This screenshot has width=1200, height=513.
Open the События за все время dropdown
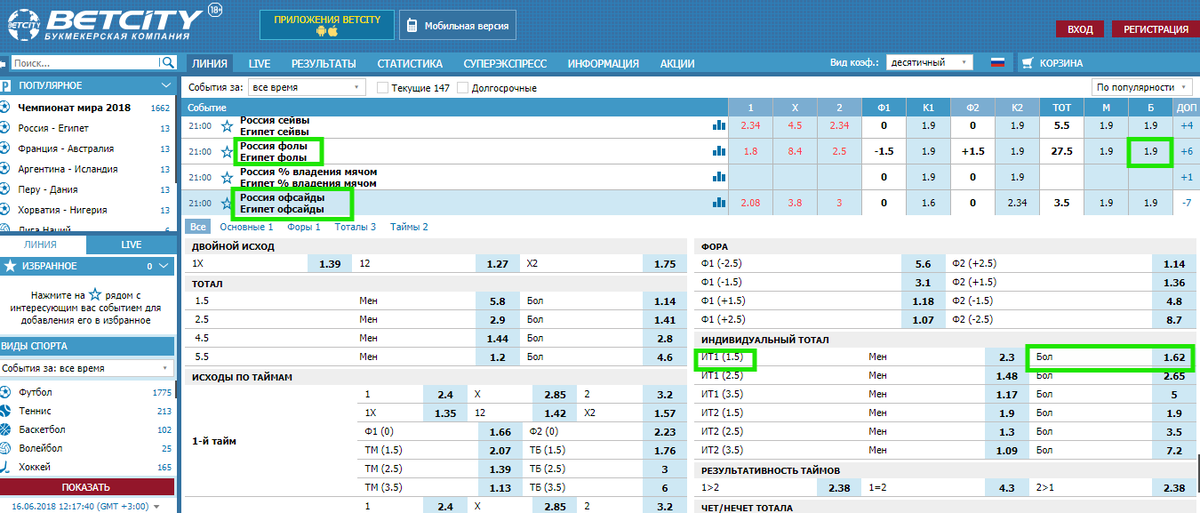[x=305, y=88]
